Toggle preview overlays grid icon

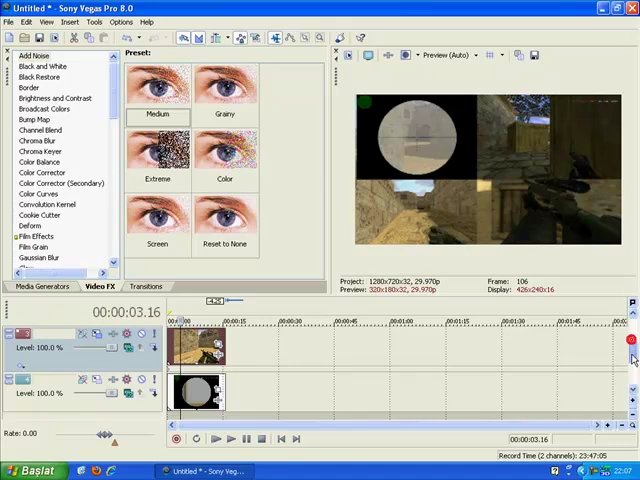(x=490, y=55)
